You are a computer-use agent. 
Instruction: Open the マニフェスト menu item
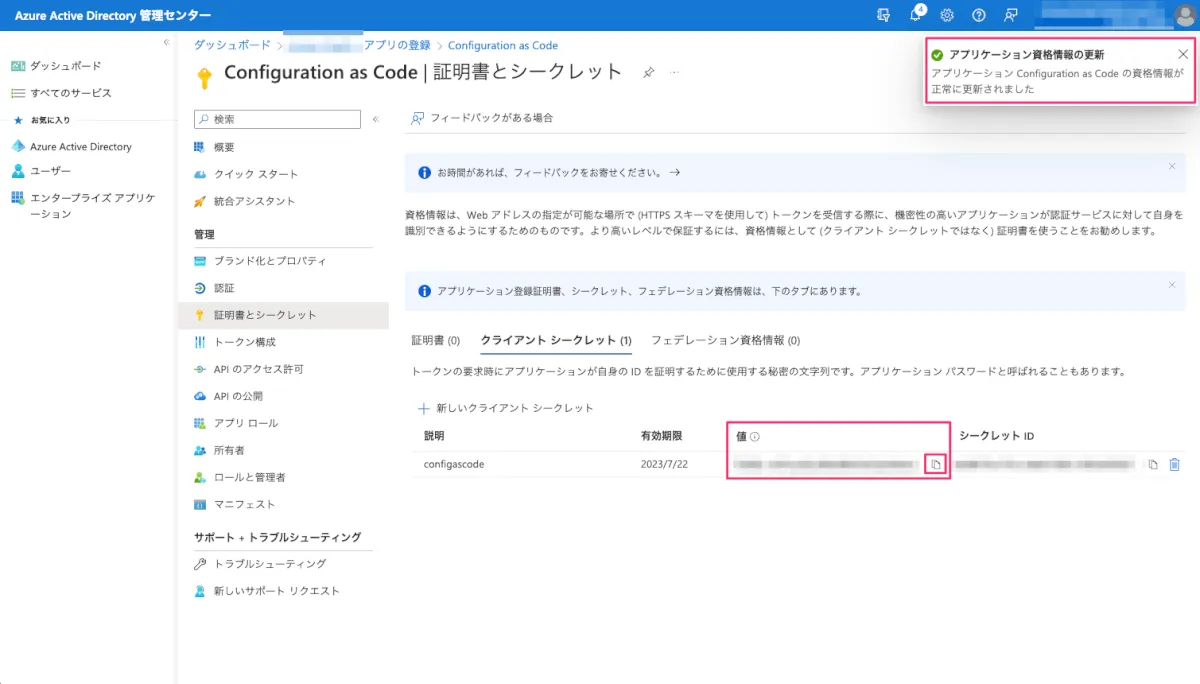(x=244, y=504)
